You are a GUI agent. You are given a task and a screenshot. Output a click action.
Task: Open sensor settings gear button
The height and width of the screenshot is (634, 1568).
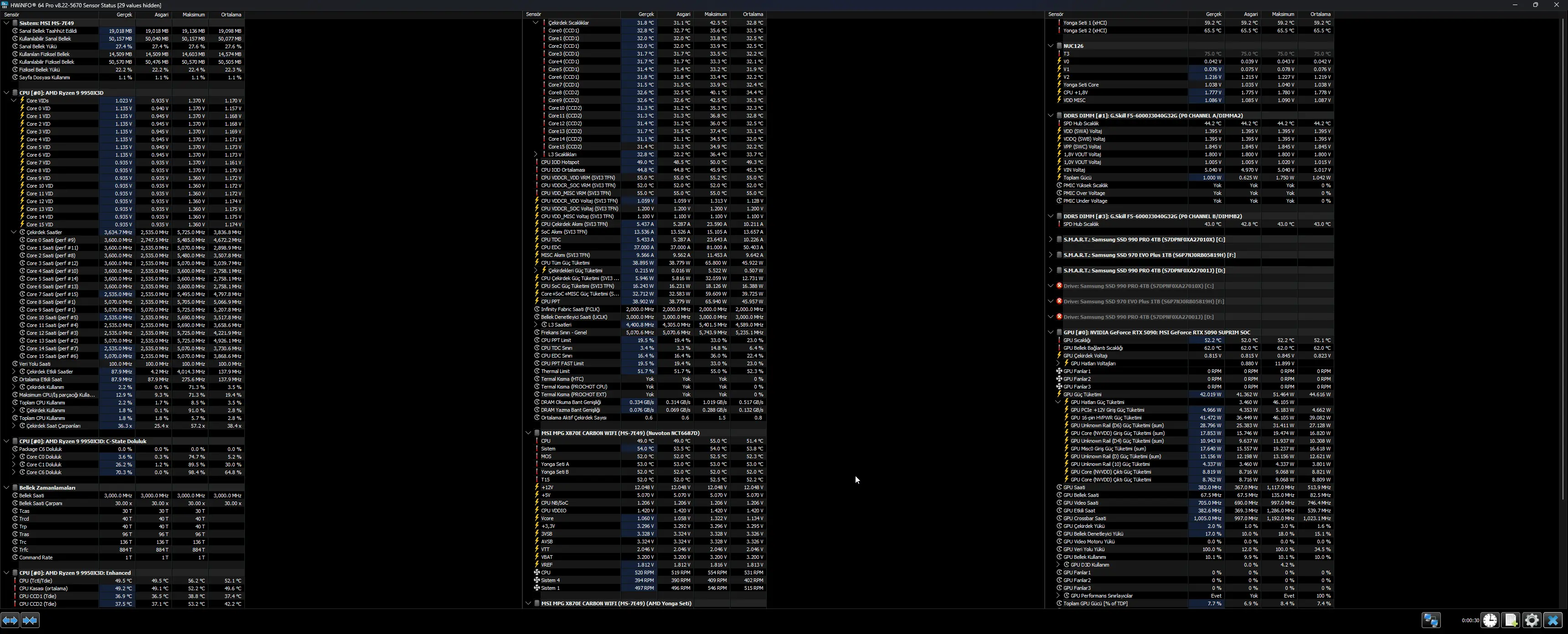(x=1532, y=620)
